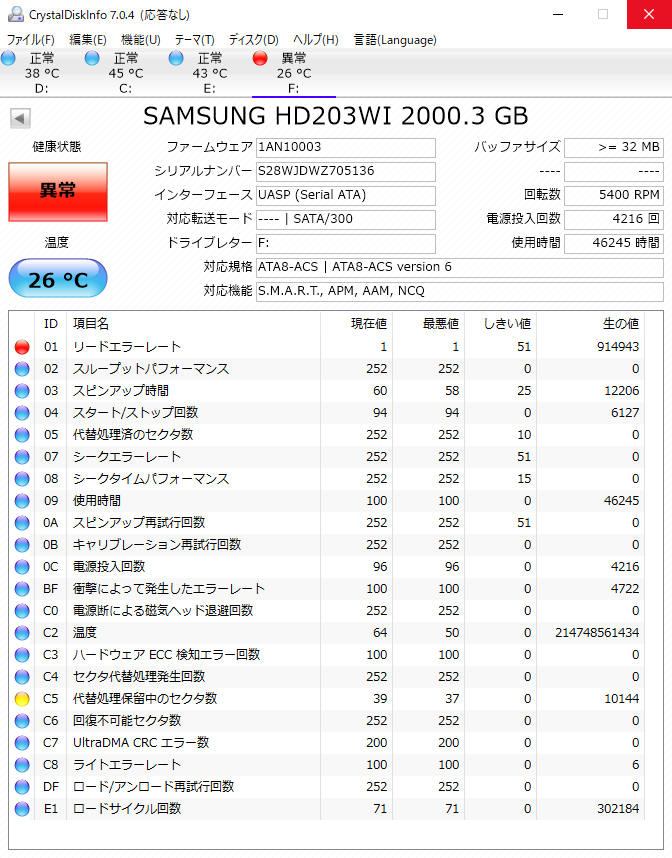This screenshot has width=672, height=858.
Task: Click the status icon for row 09
Action: coord(22,501)
